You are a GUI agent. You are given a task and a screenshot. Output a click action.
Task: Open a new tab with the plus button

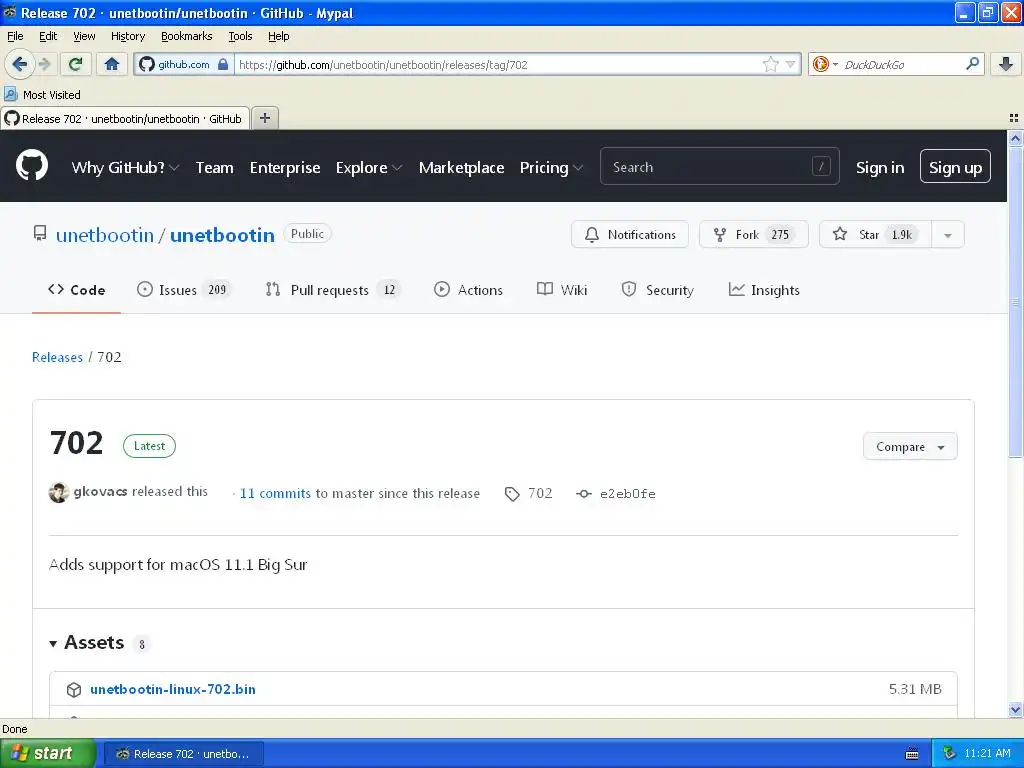pos(264,118)
